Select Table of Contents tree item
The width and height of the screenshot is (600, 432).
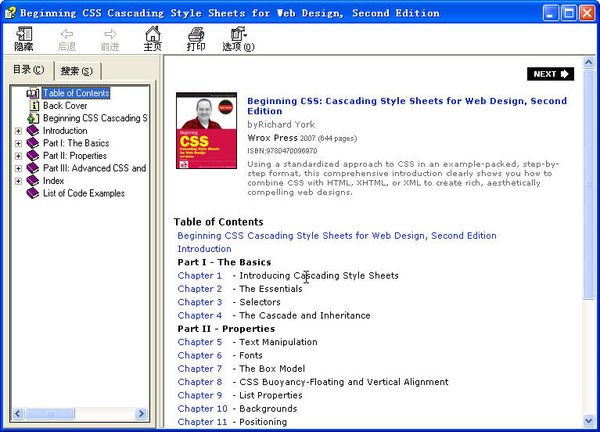pyautogui.click(x=76, y=93)
